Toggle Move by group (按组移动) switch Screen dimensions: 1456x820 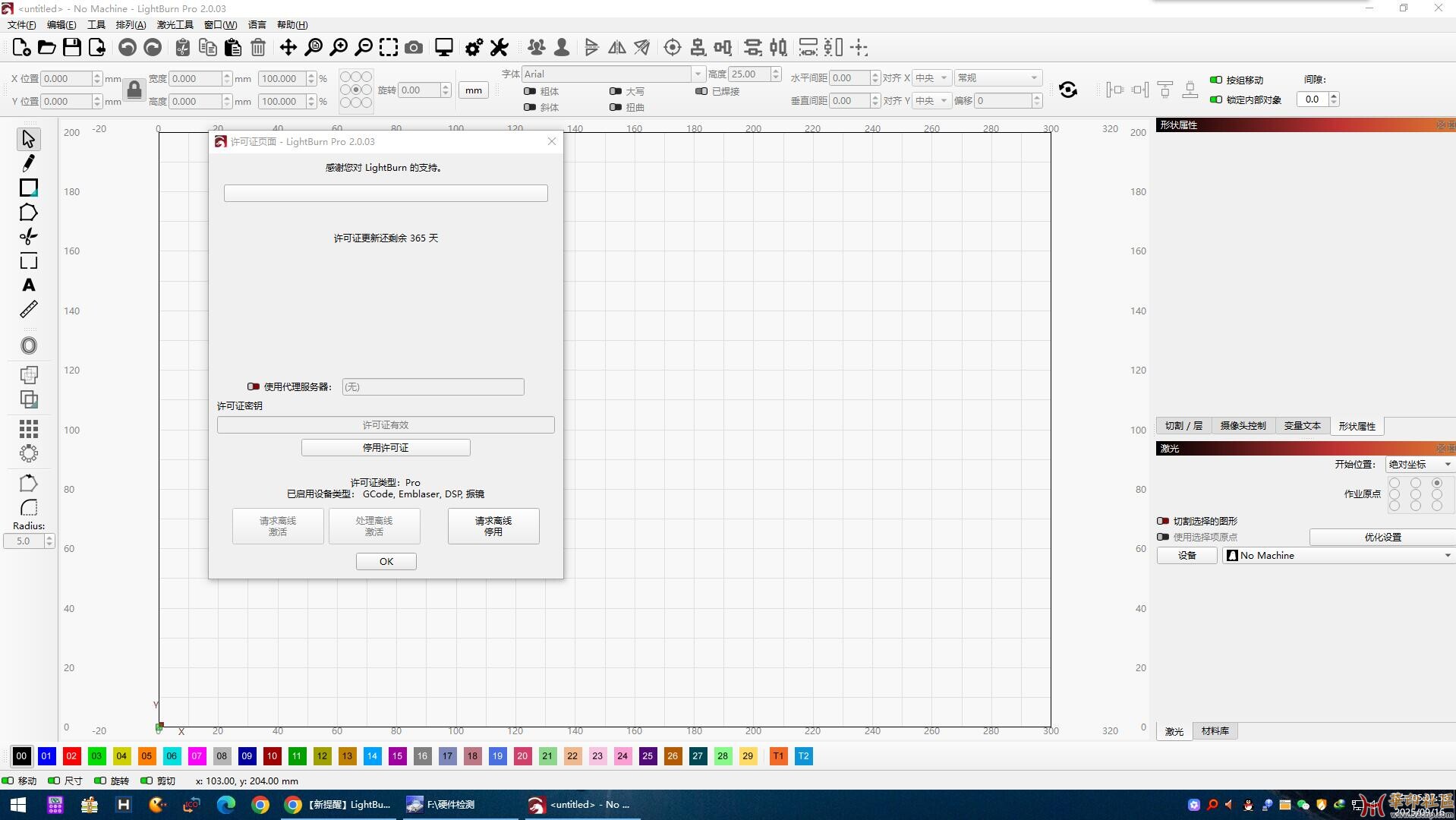pos(1216,80)
